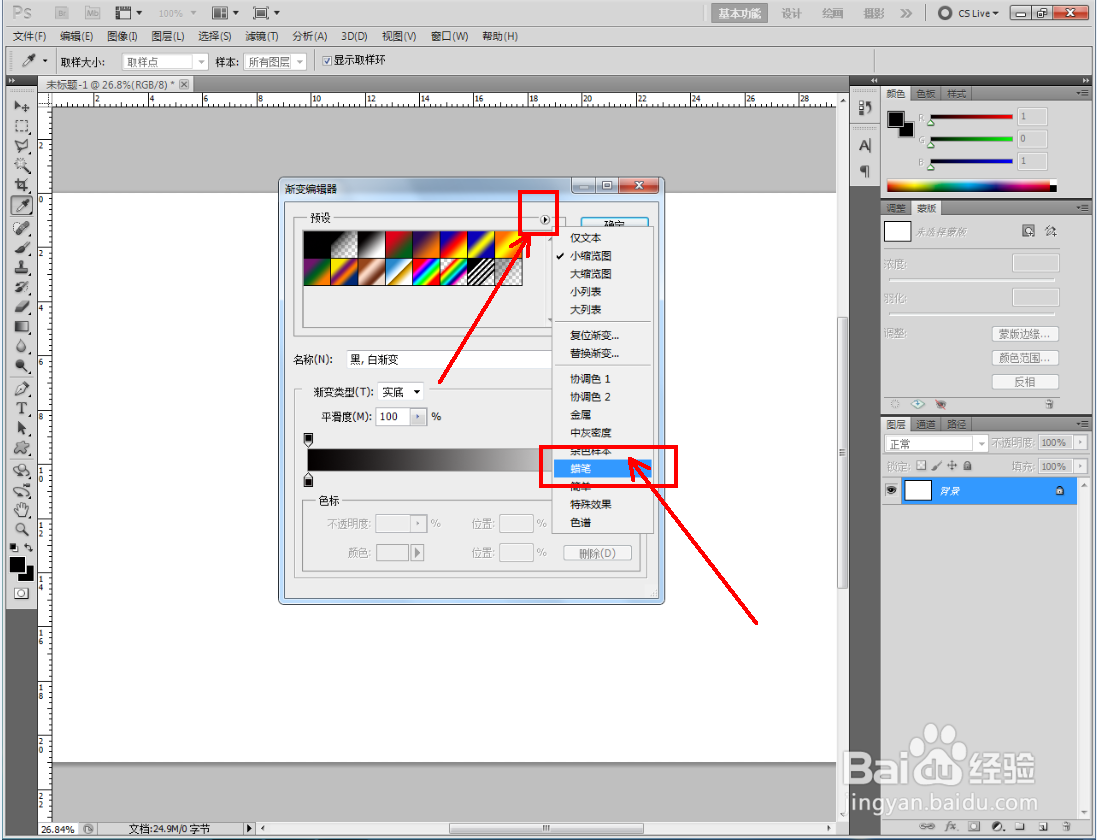Toggle lock position icon
The width and height of the screenshot is (1097, 840).
tap(951, 466)
